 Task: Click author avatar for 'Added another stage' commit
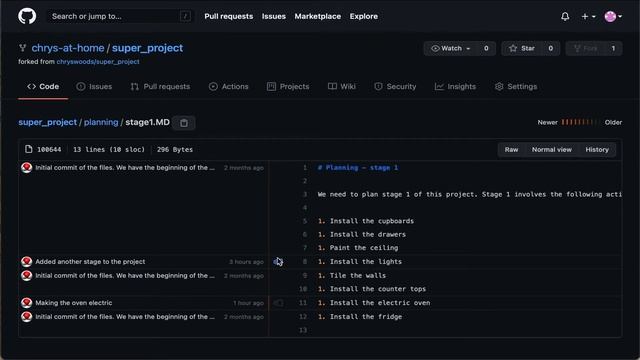pos(27,262)
